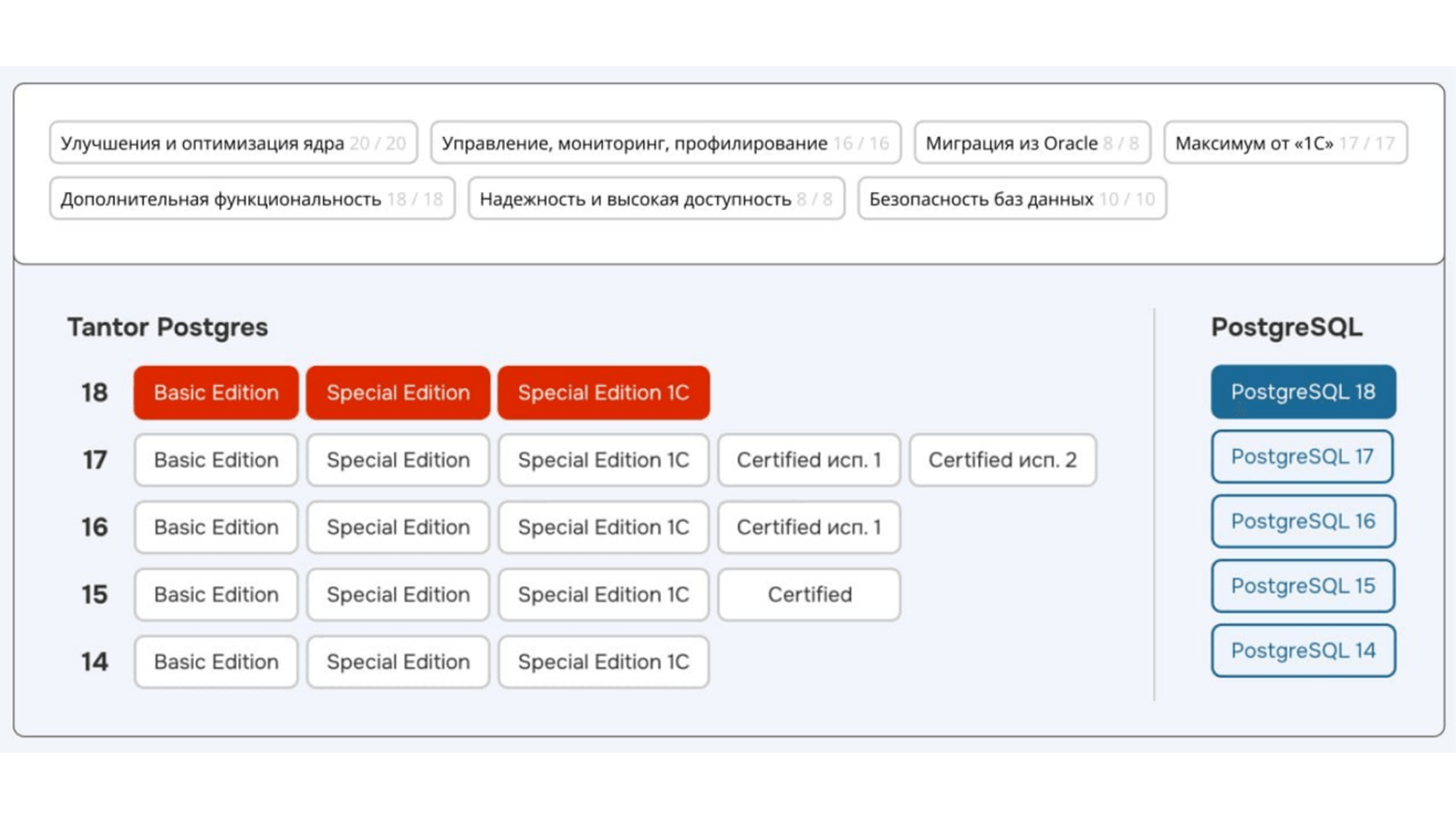This screenshot has width=1456, height=821.
Task: Click version number 18 row label
Action: pyautogui.click(x=94, y=393)
